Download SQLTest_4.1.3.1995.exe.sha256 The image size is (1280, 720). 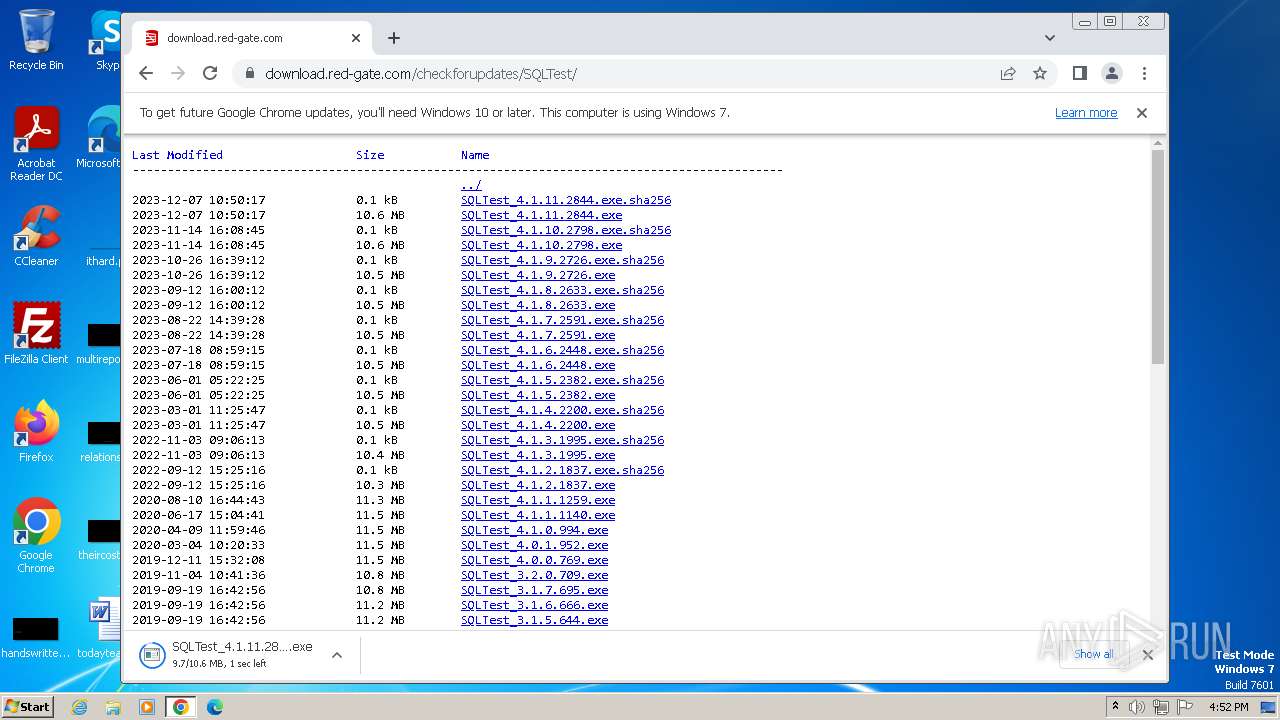(562, 440)
